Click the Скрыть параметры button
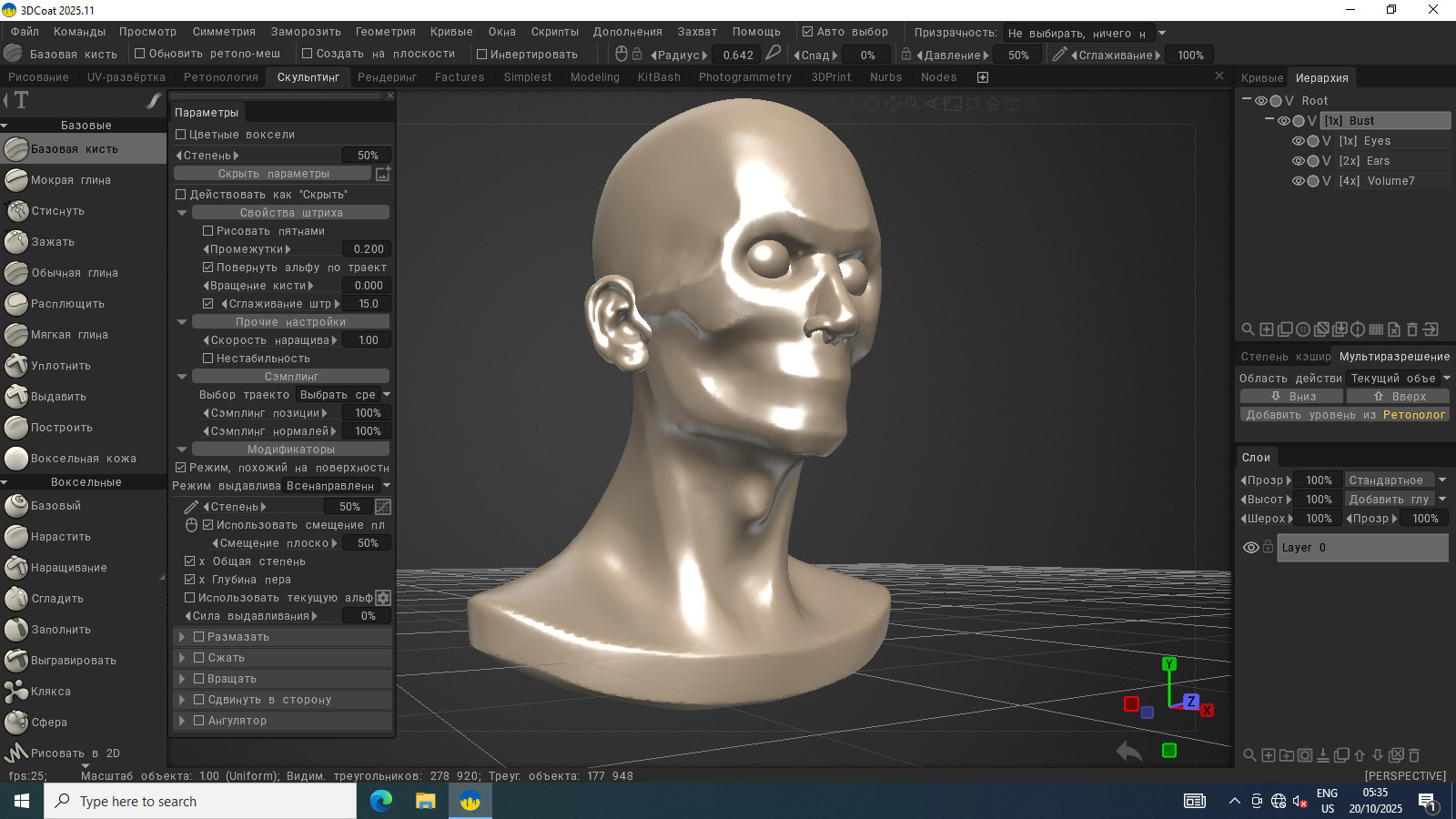The width and height of the screenshot is (1456, 819). (x=273, y=174)
